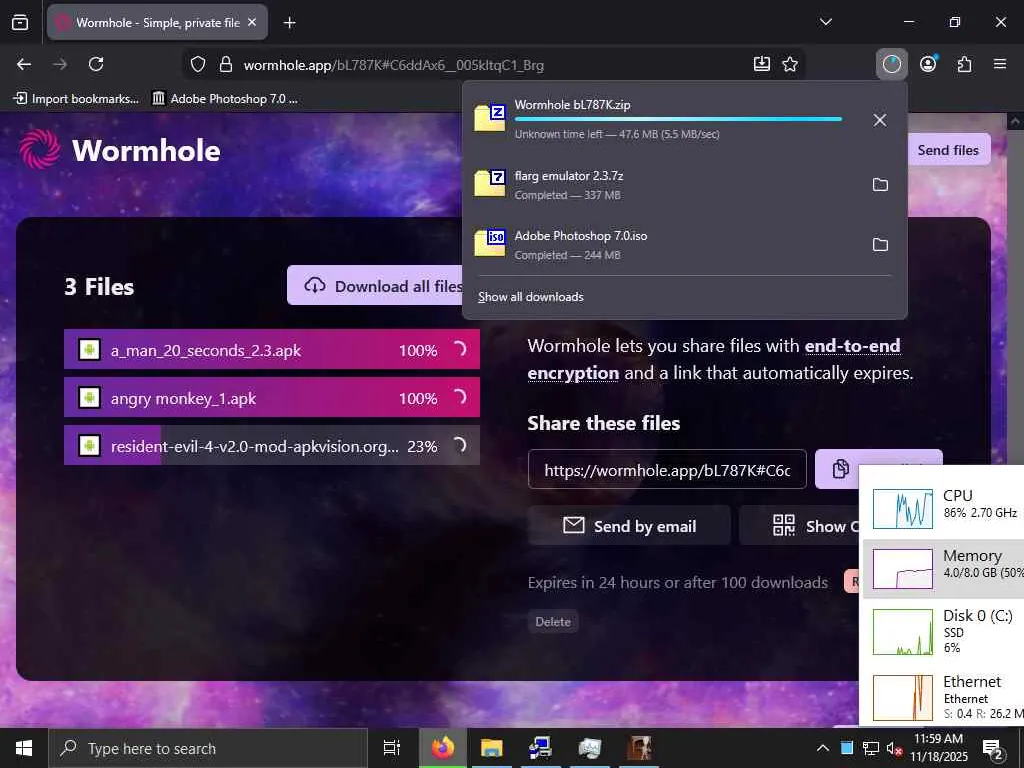Click the wormhole.app URL address bar
Viewport: 1024px width, 768px height.
click(393, 65)
